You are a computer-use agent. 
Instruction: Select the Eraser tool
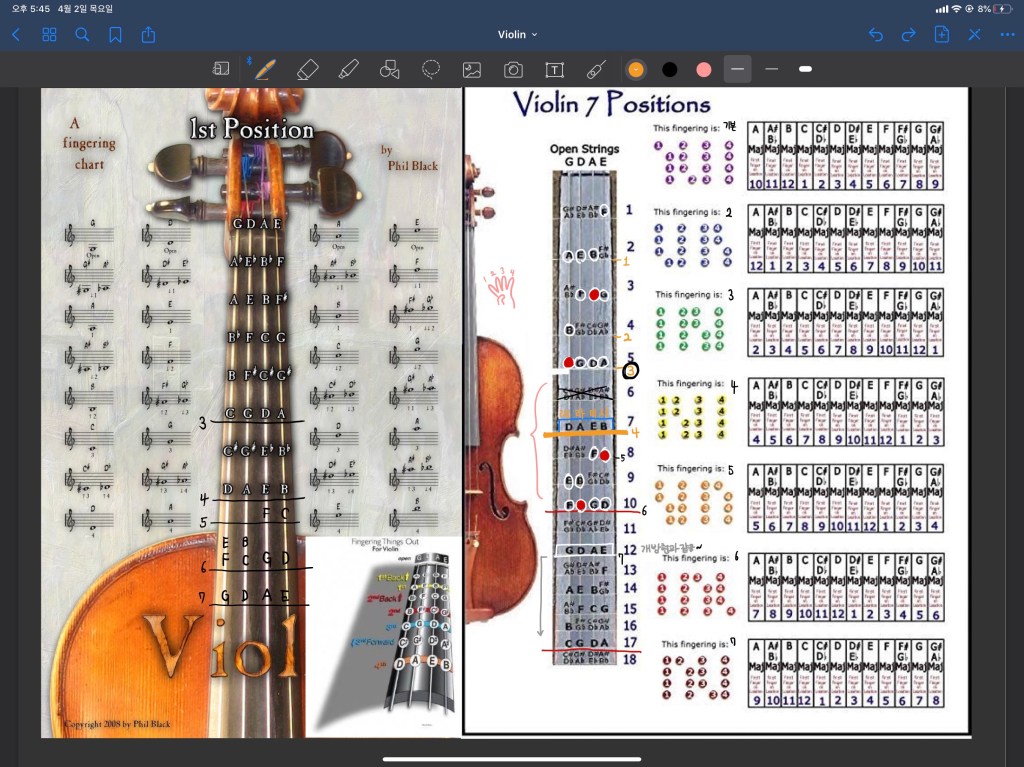(308, 69)
